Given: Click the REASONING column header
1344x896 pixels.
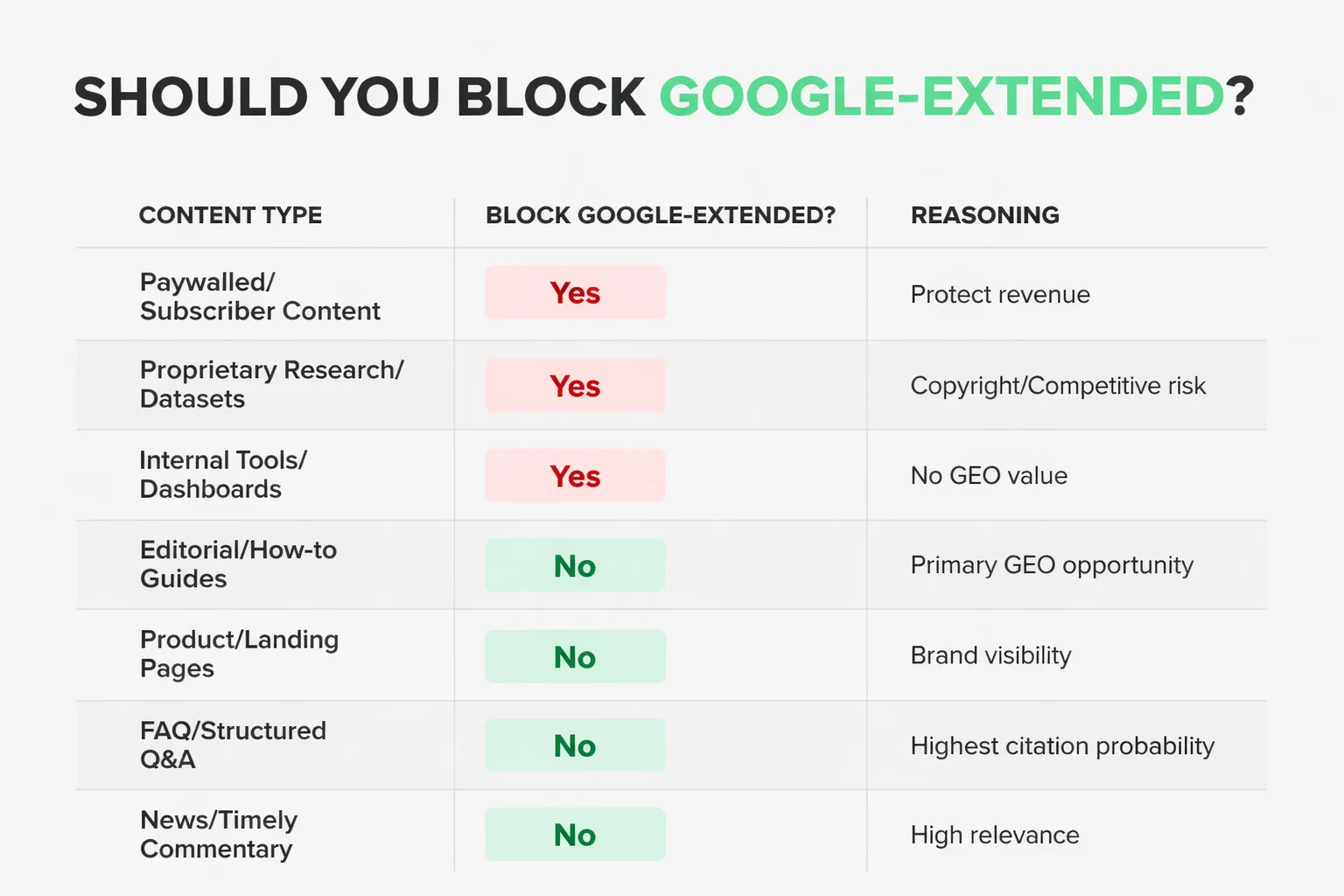Looking at the screenshot, I should click(984, 215).
